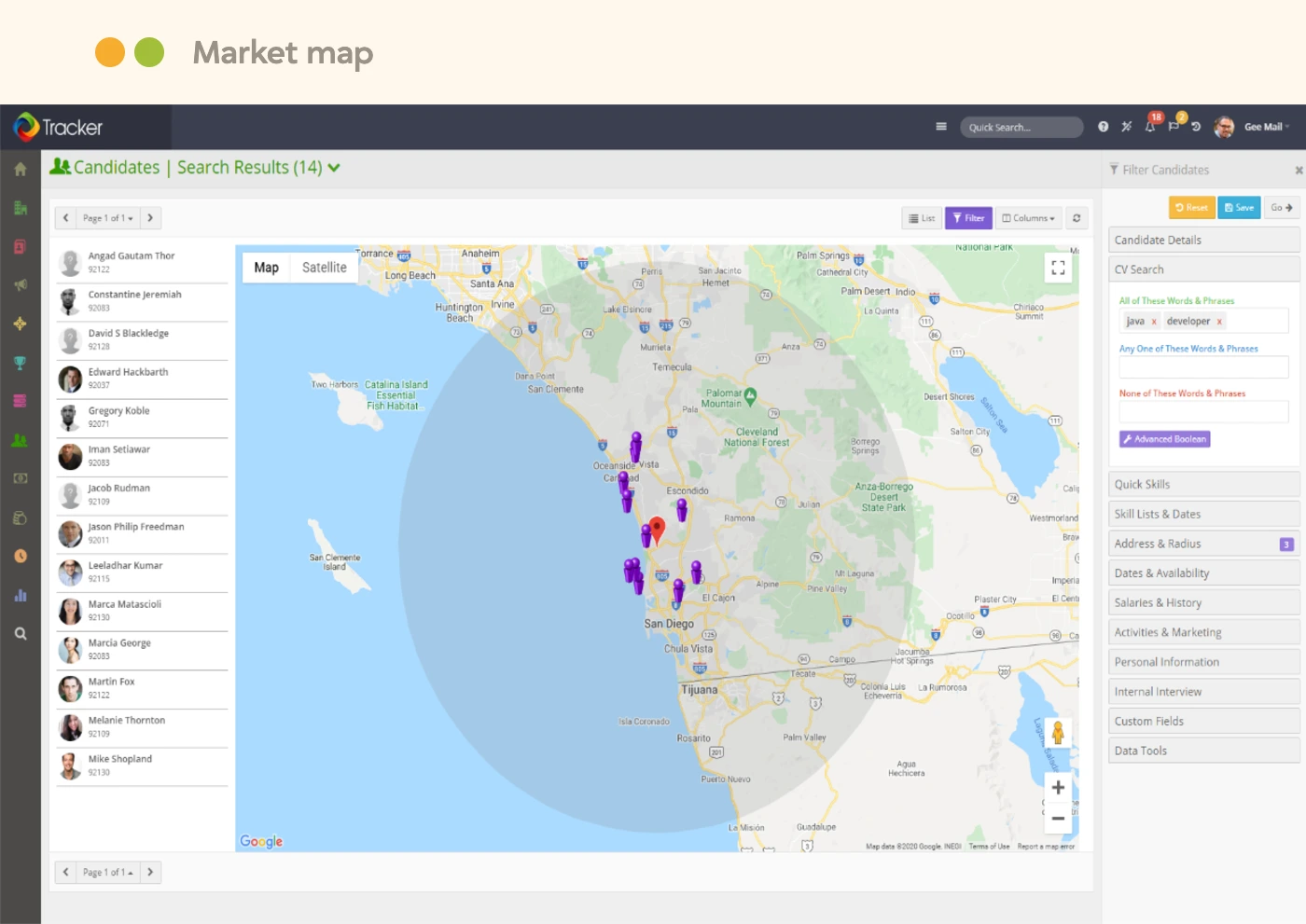This screenshot has height=924, width=1306.
Task: Click the Tracker logo
Action: point(58,127)
